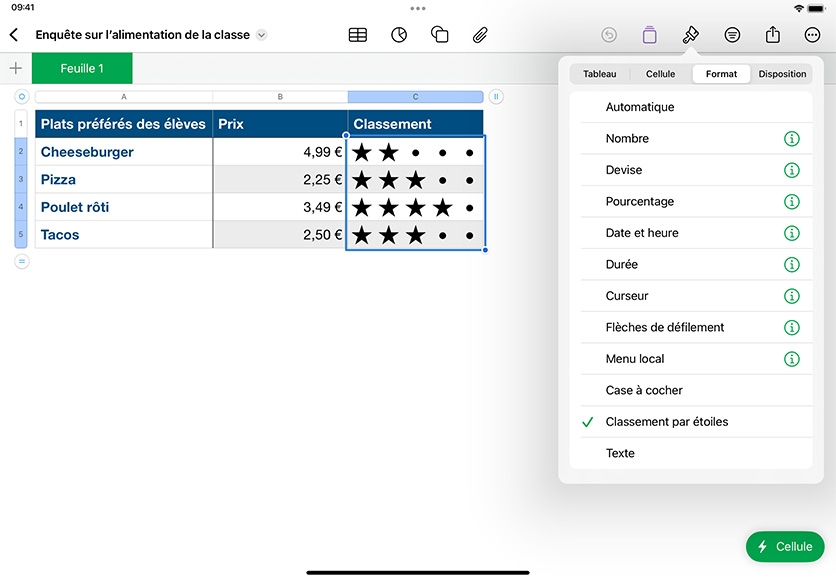Choose the Case à cocher format
Image resolution: width=836 pixels, height=580 pixels.
(x=691, y=390)
